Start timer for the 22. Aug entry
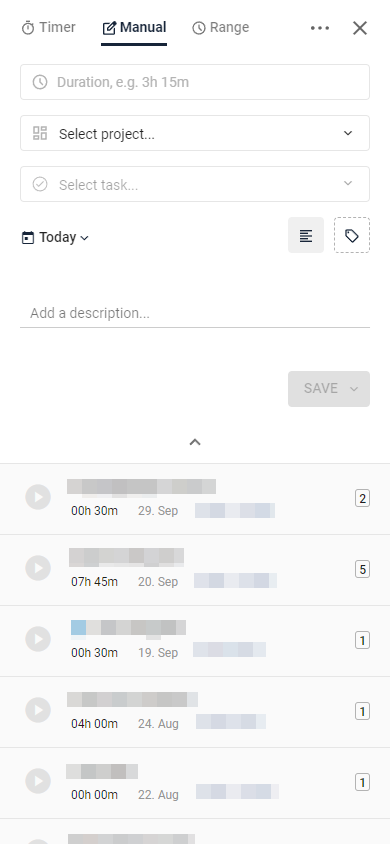The width and height of the screenshot is (390, 844). pos(38,781)
